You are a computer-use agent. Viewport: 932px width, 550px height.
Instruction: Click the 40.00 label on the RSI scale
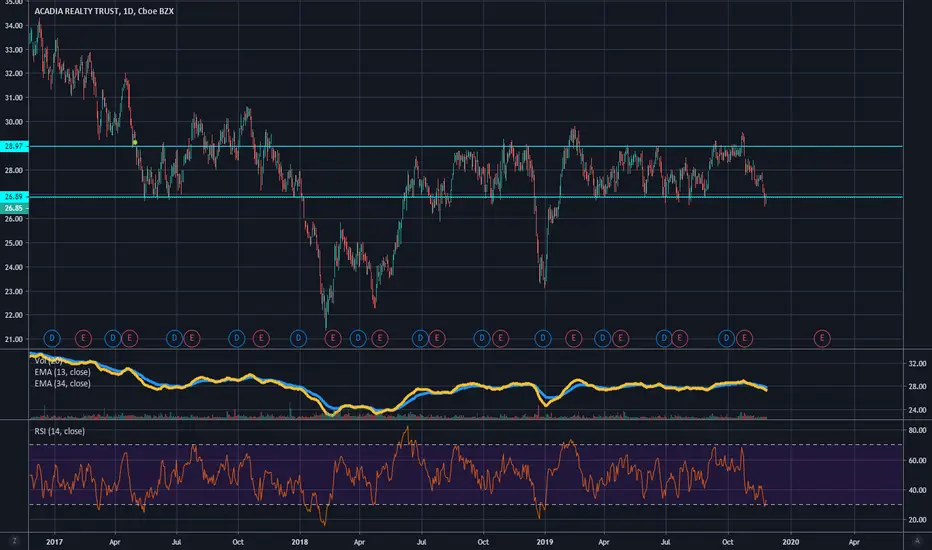[x=917, y=490]
